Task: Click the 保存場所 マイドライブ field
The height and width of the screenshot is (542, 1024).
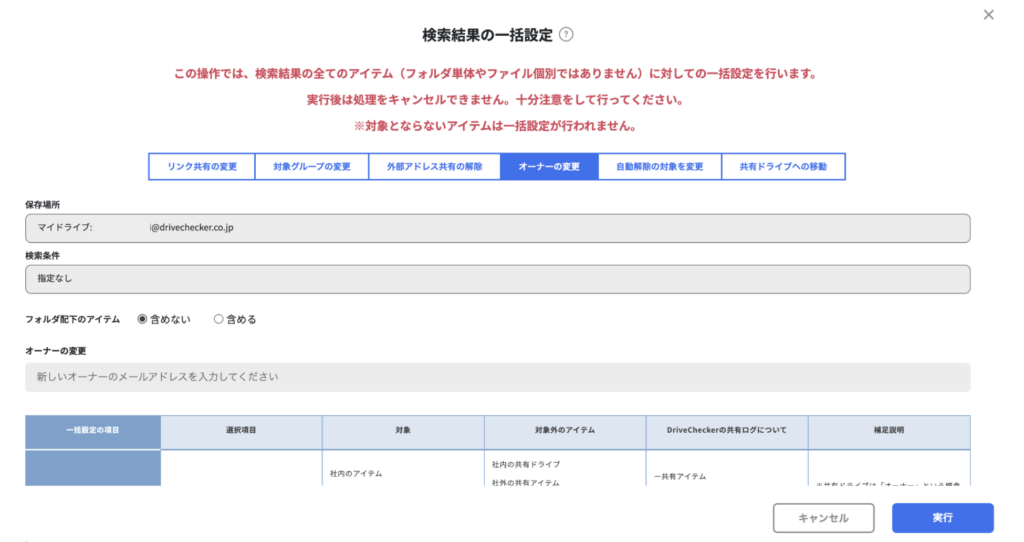Action: [x=498, y=228]
